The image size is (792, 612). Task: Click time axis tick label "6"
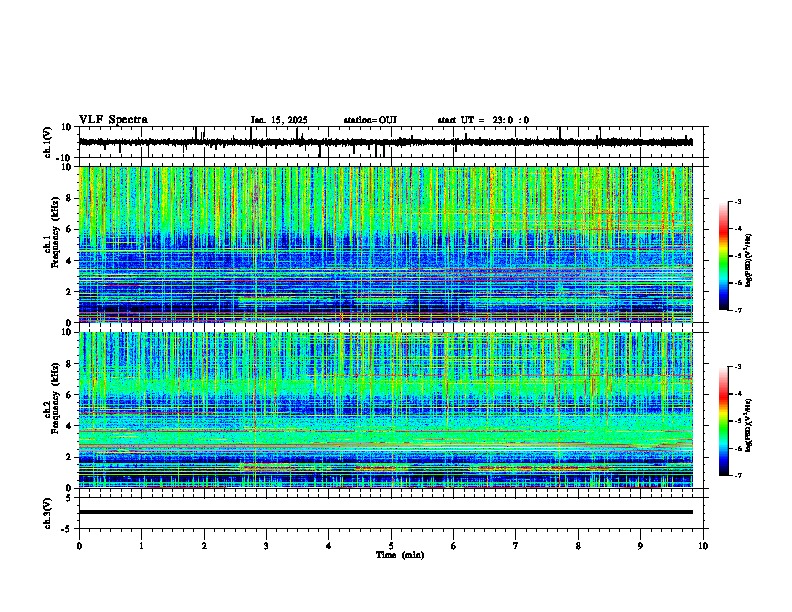point(454,546)
